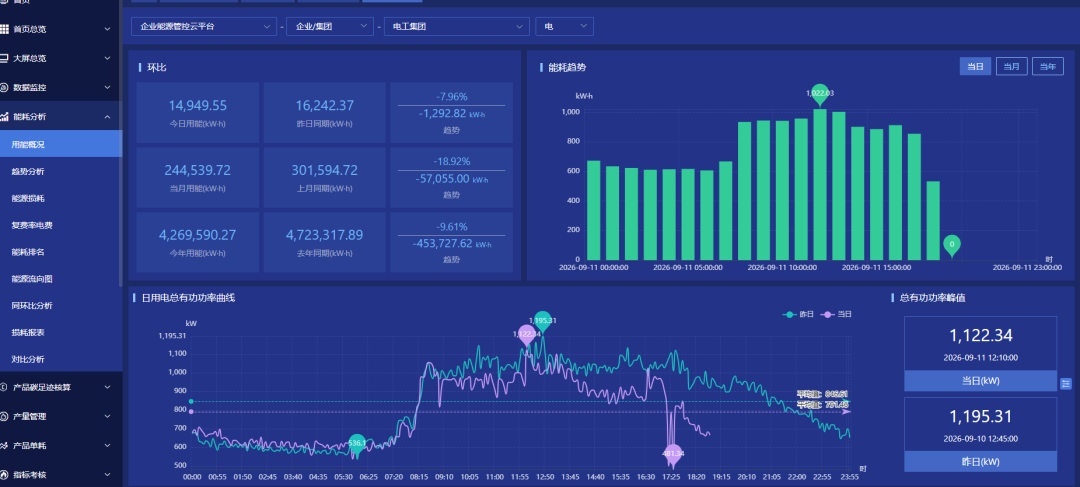Viewport: 1080px width, 487px height.
Task: Switch energy trend to 当日
Action: click(975, 66)
